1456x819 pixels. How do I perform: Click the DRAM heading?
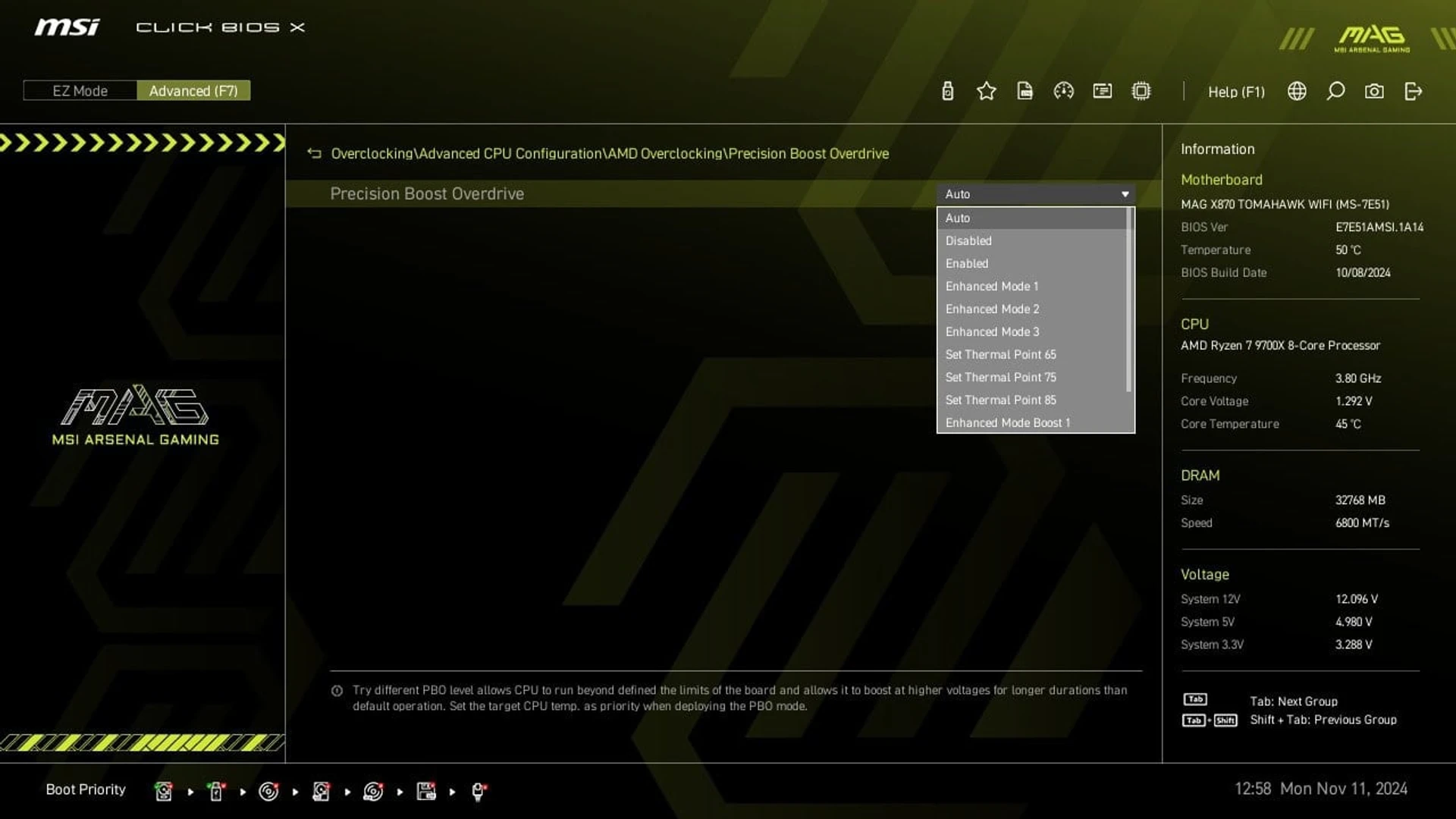pos(1200,475)
